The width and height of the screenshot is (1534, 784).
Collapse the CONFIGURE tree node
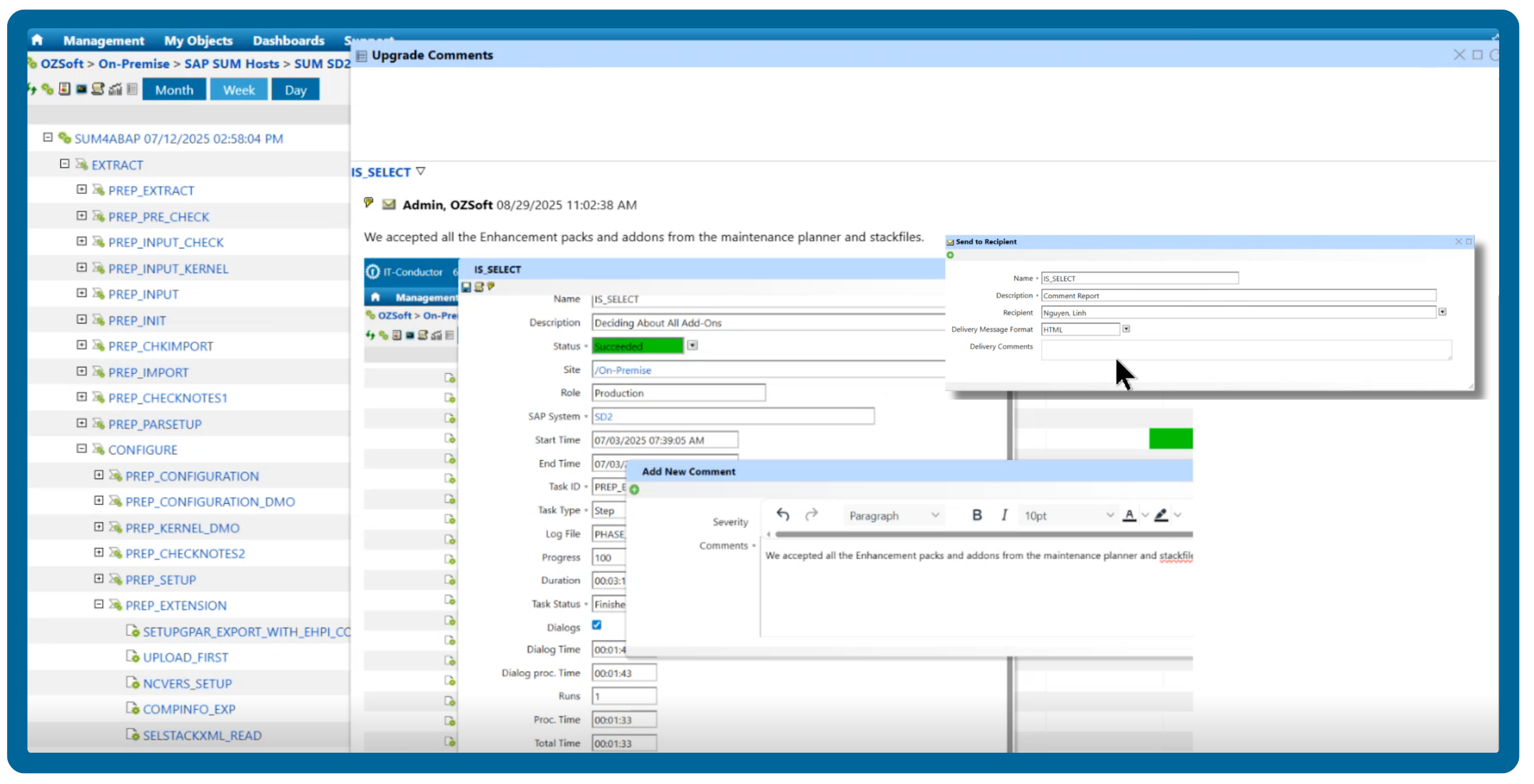pyautogui.click(x=82, y=449)
